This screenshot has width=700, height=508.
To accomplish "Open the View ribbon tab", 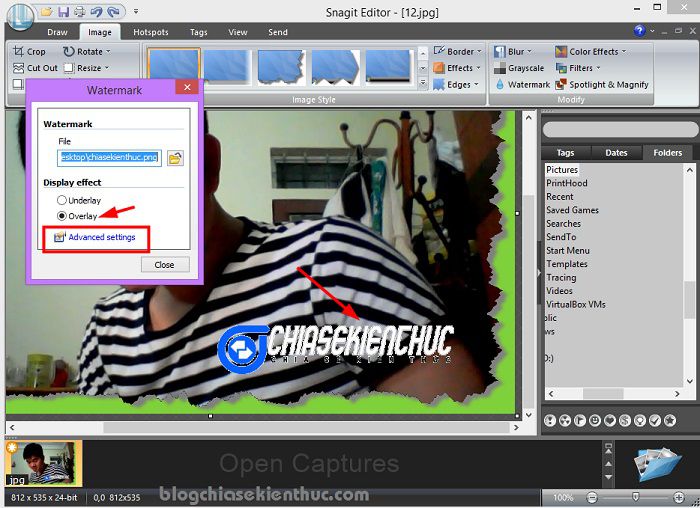I will click(x=238, y=32).
